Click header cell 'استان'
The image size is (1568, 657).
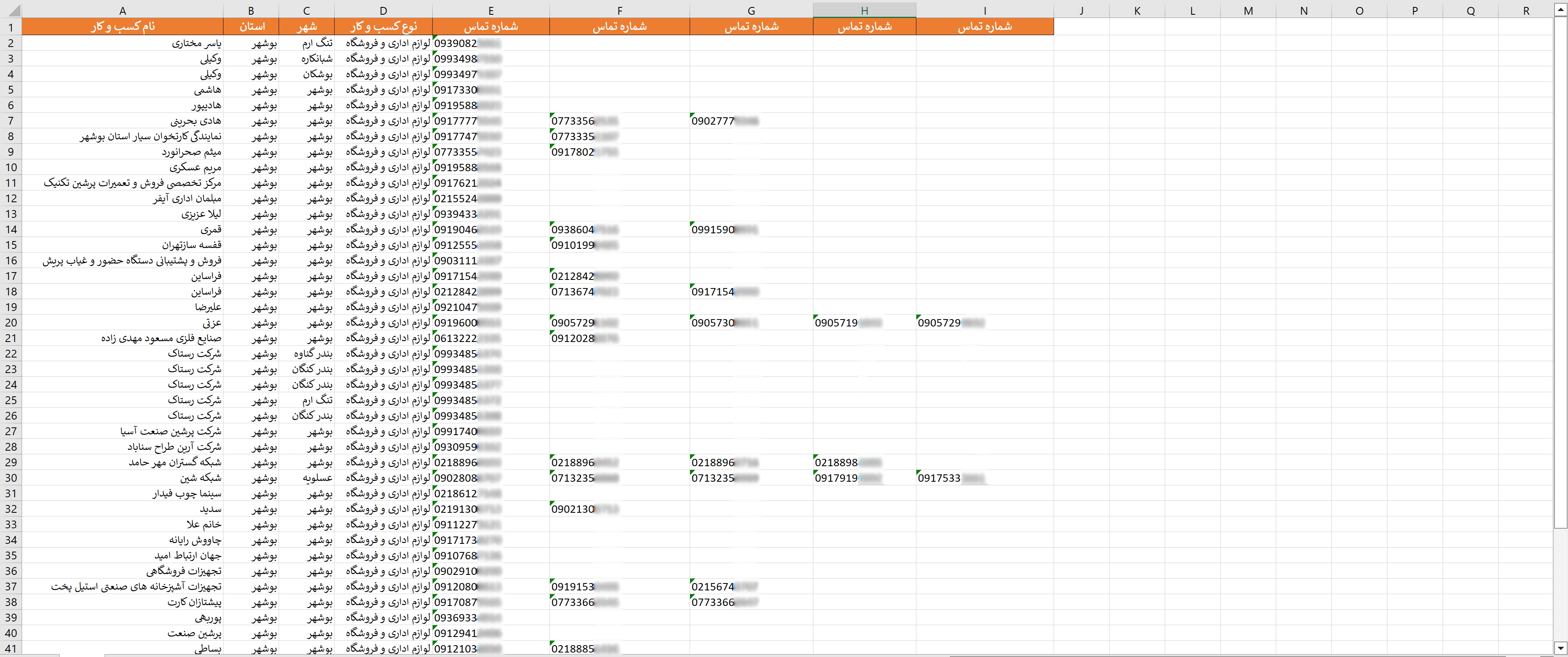pos(251,27)
